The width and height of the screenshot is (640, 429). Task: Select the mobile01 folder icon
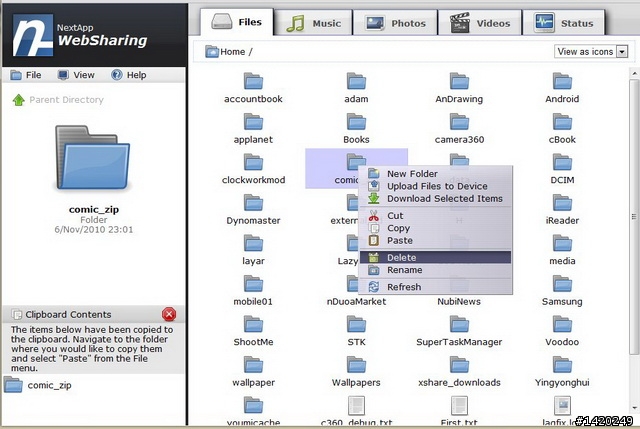253,284
